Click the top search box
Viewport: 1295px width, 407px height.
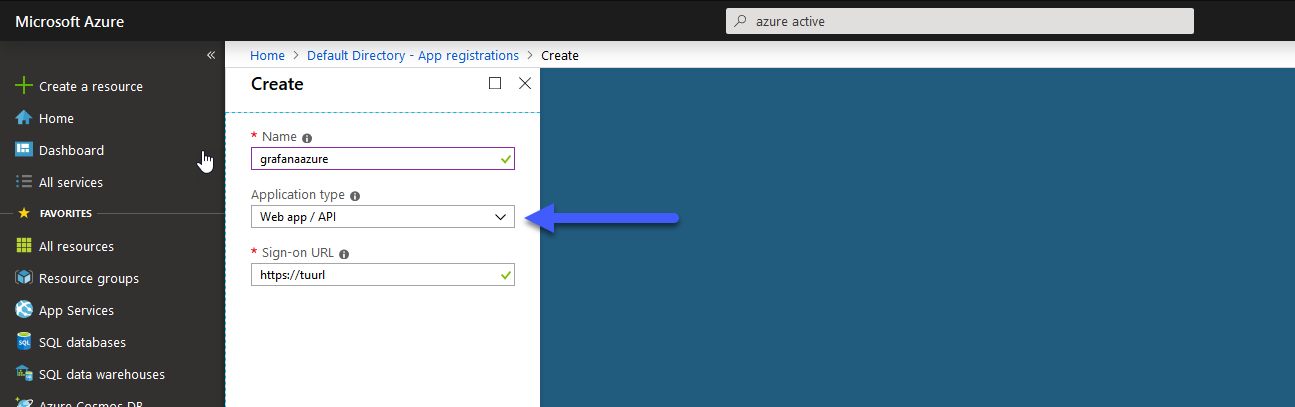coord(960,21)
